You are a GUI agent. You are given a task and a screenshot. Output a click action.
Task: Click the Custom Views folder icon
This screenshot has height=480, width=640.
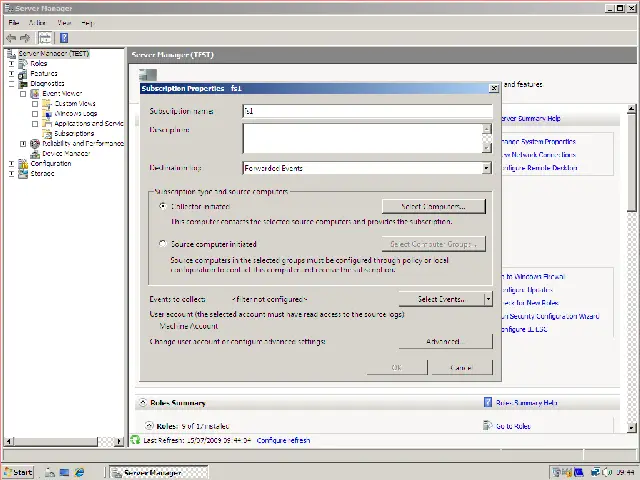47,104
